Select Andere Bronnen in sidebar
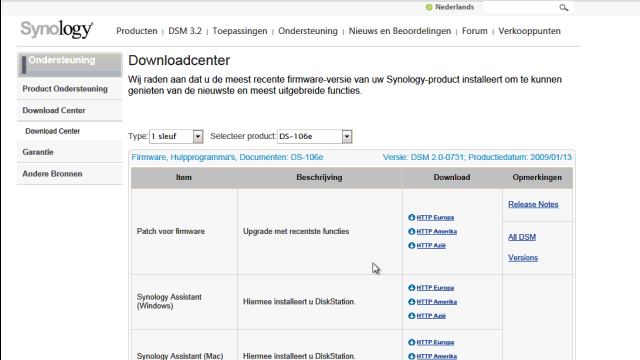The width and height of the screenshot is (640, 360). tap(70, 174)
